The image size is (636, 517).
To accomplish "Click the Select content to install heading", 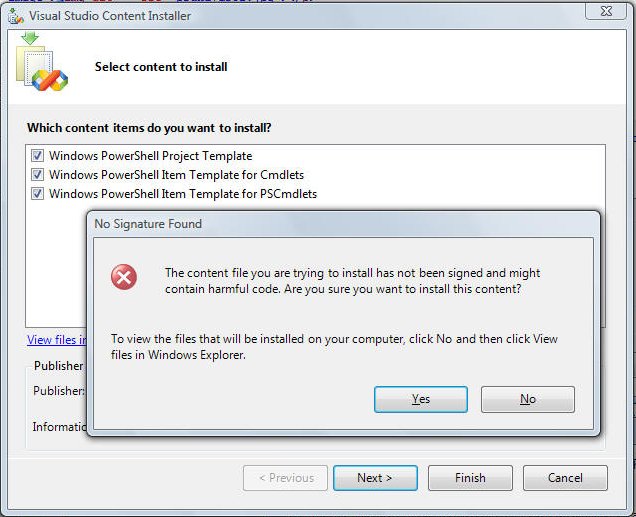I will 161,67.
